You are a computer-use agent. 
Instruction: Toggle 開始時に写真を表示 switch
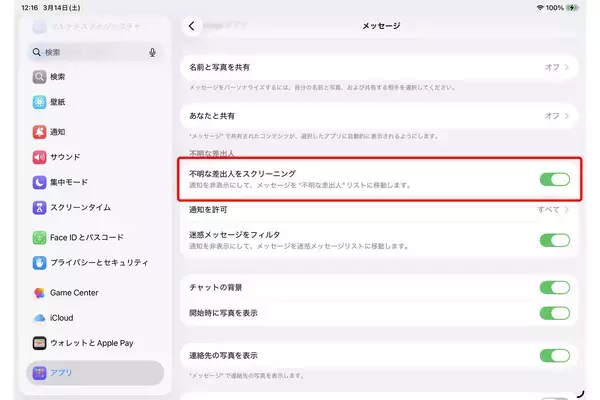point(555,313)
